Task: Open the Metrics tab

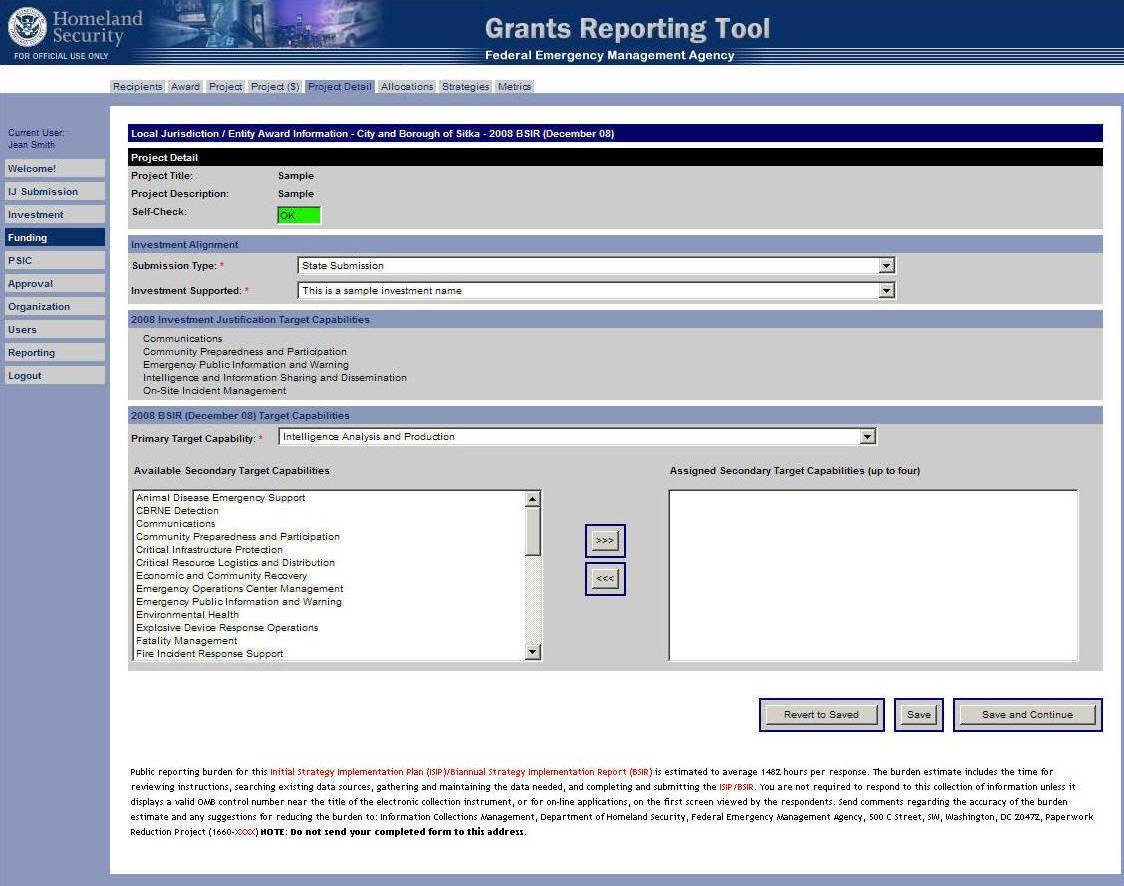Action: click(x=514, y=87)
